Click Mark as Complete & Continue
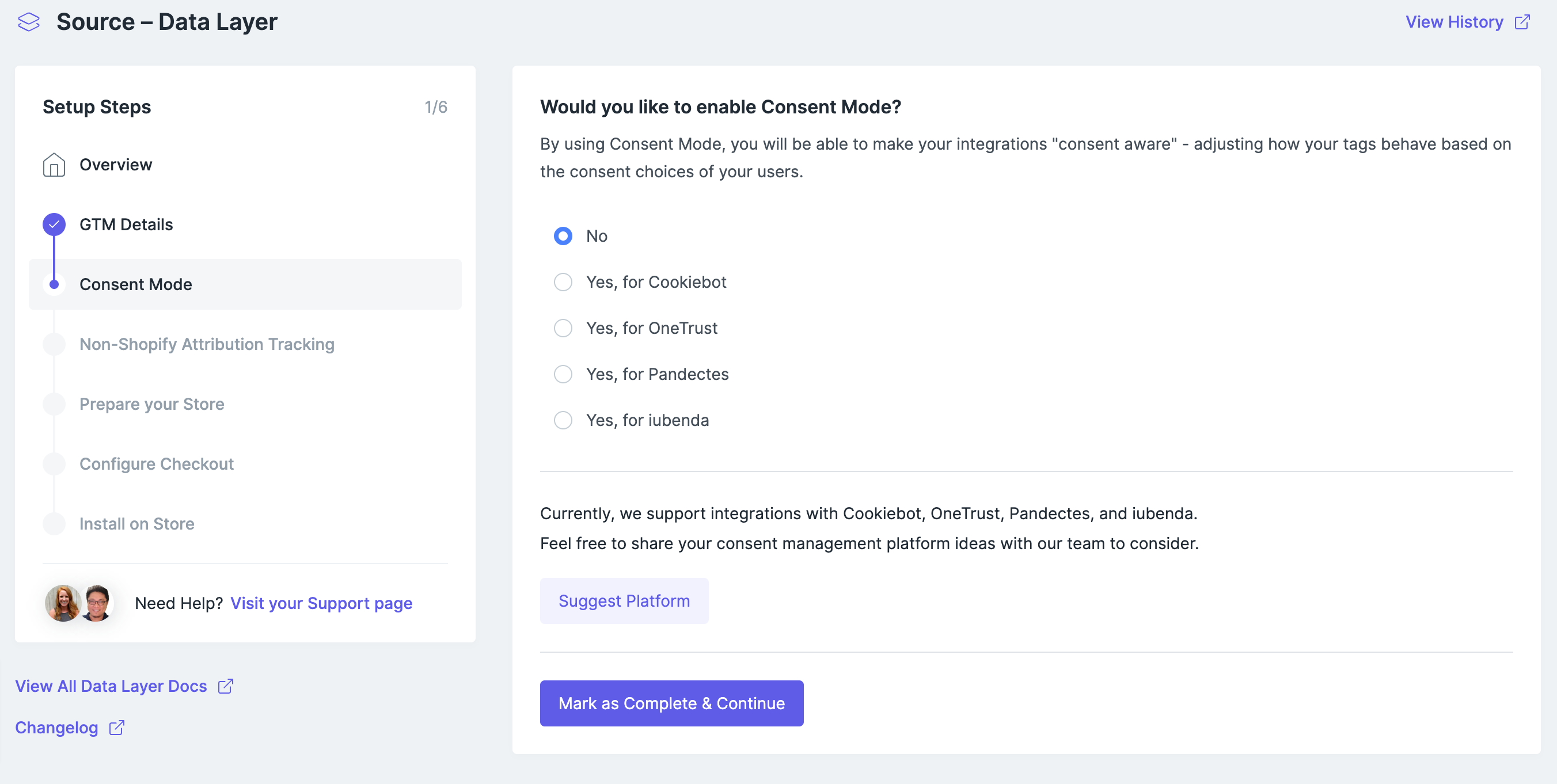 pos(671,703)
